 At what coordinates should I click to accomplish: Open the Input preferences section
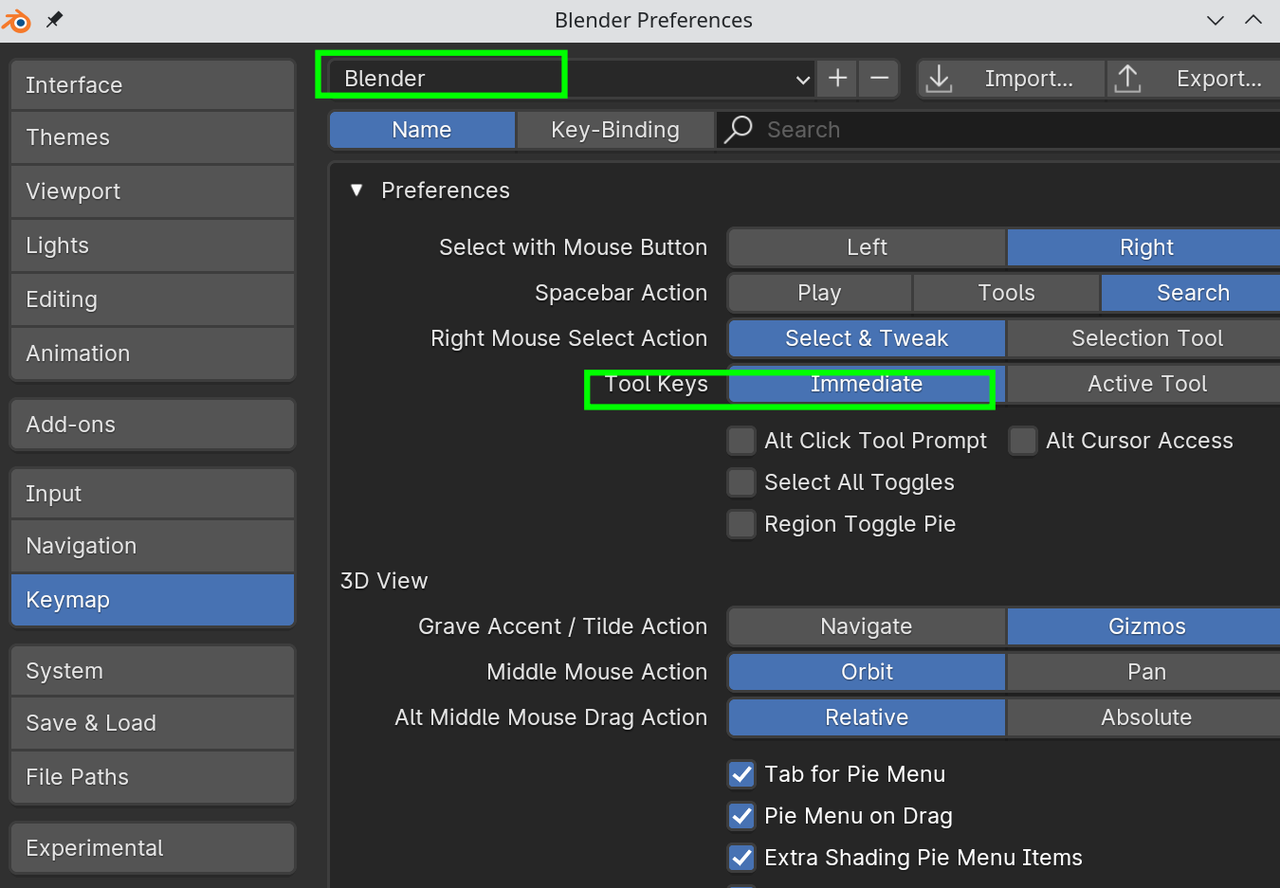pos(153,494)
